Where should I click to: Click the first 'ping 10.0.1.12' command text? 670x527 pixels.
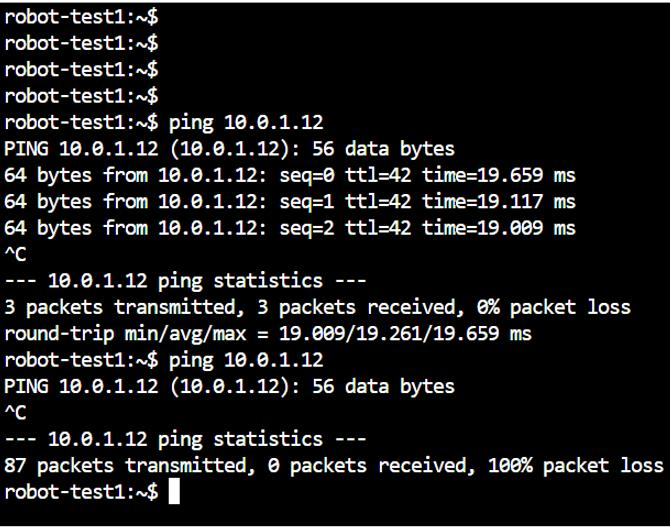[x=246, y=123]
